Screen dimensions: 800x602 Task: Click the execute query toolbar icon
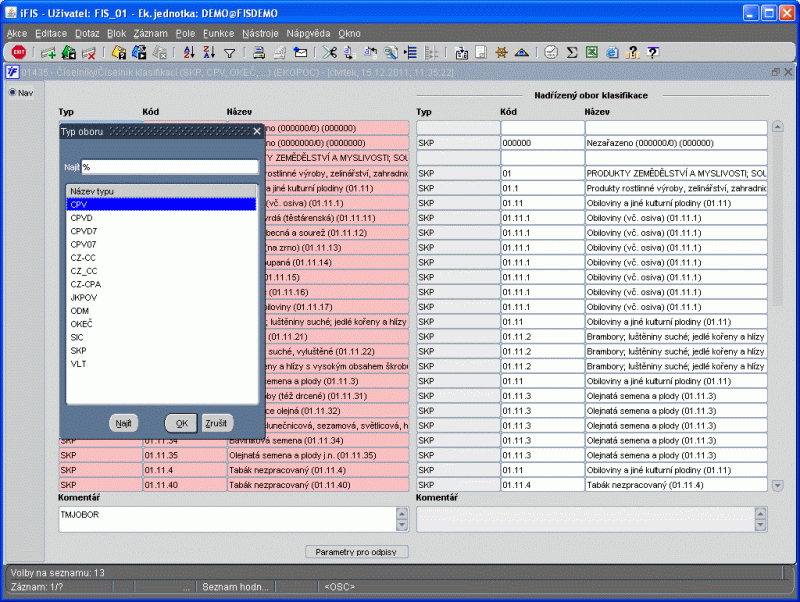click(139, 52)
